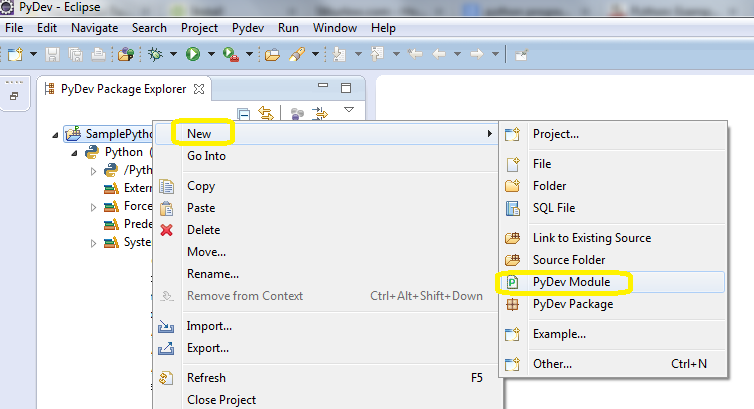Open the Window menu
This screenshot has height=409, width=754.
pos(335,28)
